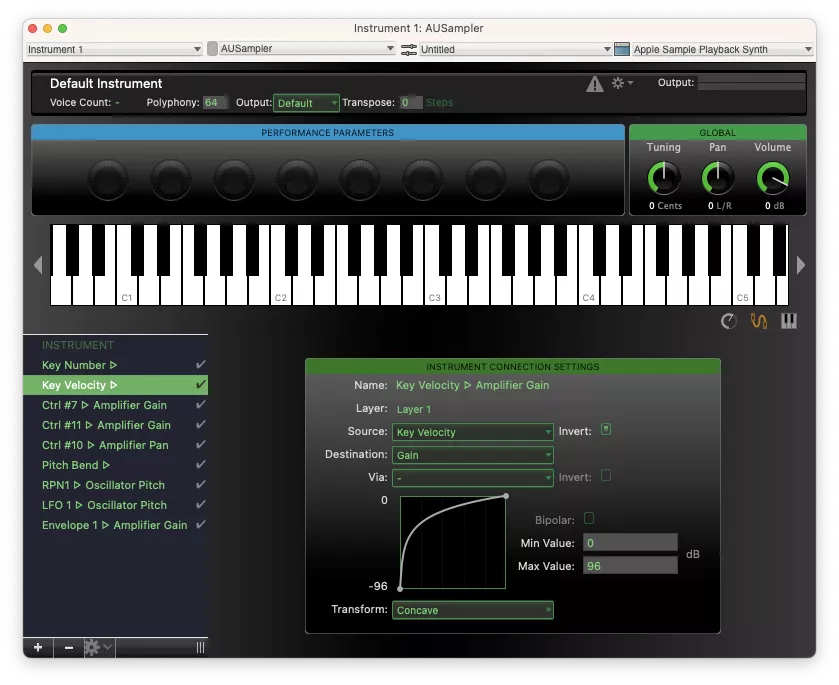Viewport: 839px width, 685px height.
Task: Click the warning triangle icon
Action: (x=594, y=84)
